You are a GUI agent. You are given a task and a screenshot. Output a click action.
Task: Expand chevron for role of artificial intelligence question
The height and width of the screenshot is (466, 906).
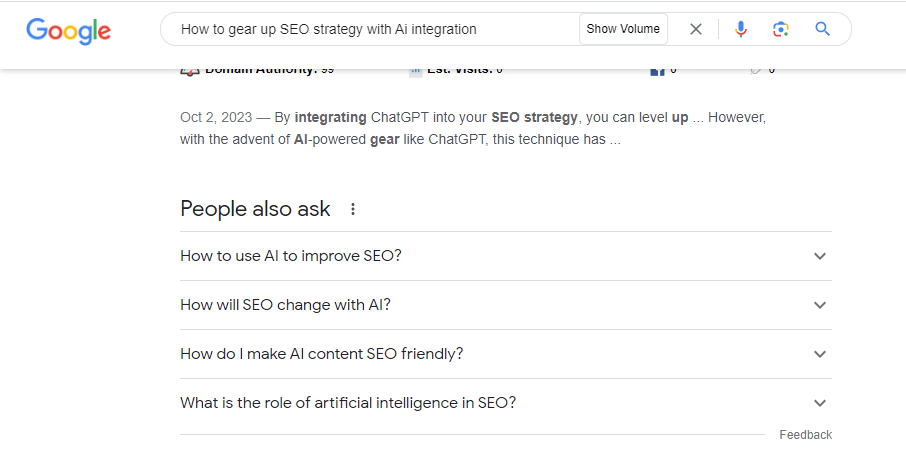[x=819, y=403]
